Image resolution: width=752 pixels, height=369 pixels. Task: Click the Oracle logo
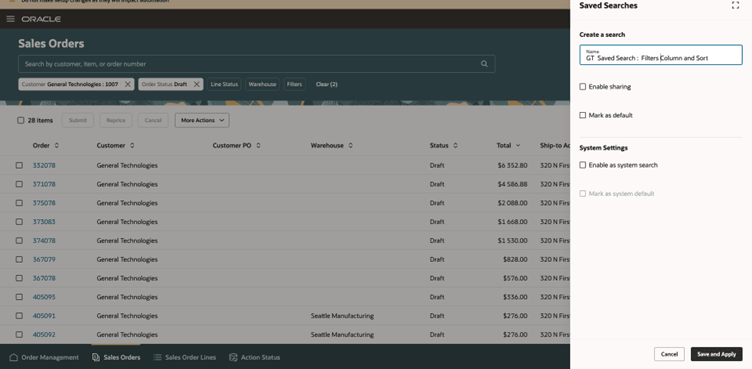41,19
